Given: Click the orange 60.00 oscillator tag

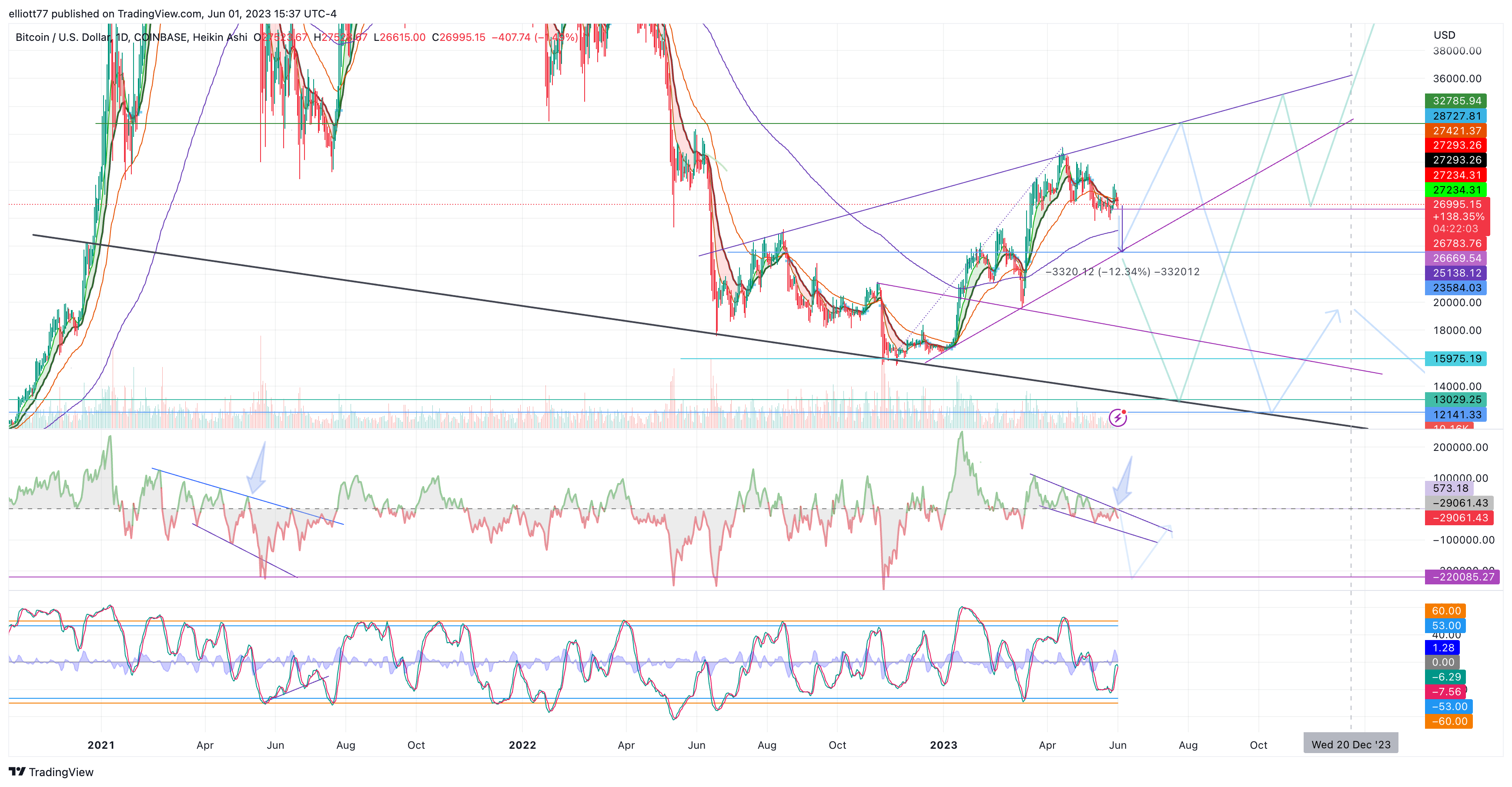Looking at the screenshot, I should click(1446, 611).
